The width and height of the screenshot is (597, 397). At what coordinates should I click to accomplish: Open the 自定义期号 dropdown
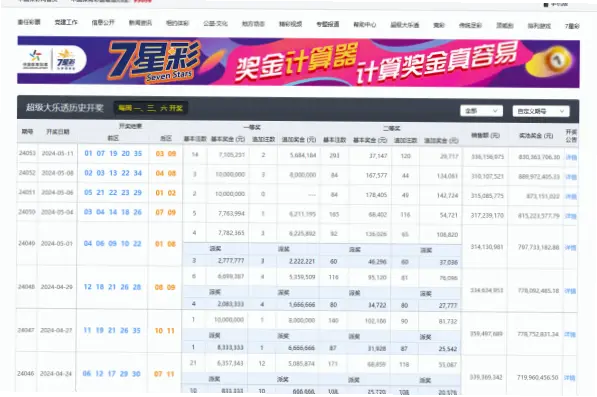(x=541, y=111)
